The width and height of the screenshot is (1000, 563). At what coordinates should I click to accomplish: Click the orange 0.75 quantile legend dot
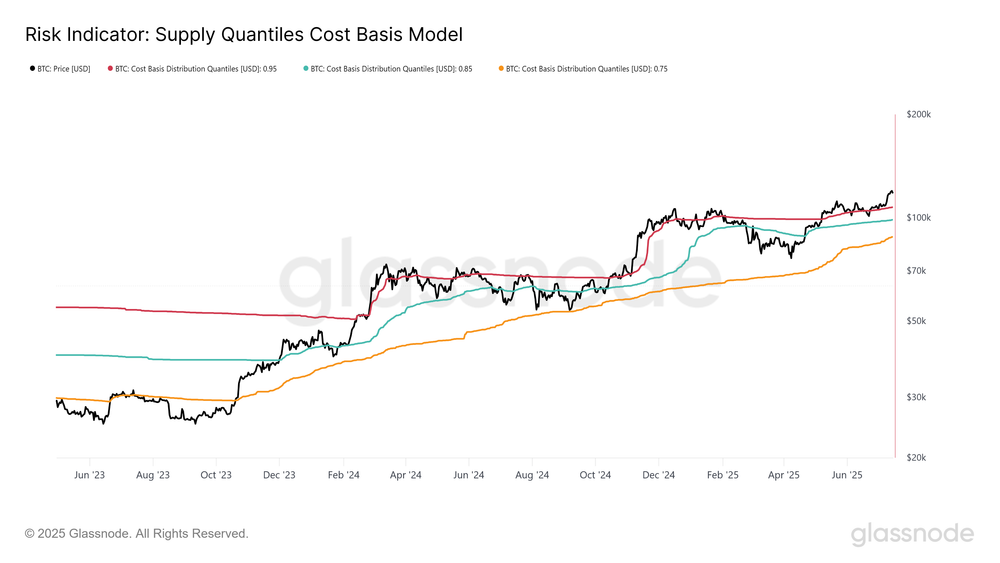[501, 68]
